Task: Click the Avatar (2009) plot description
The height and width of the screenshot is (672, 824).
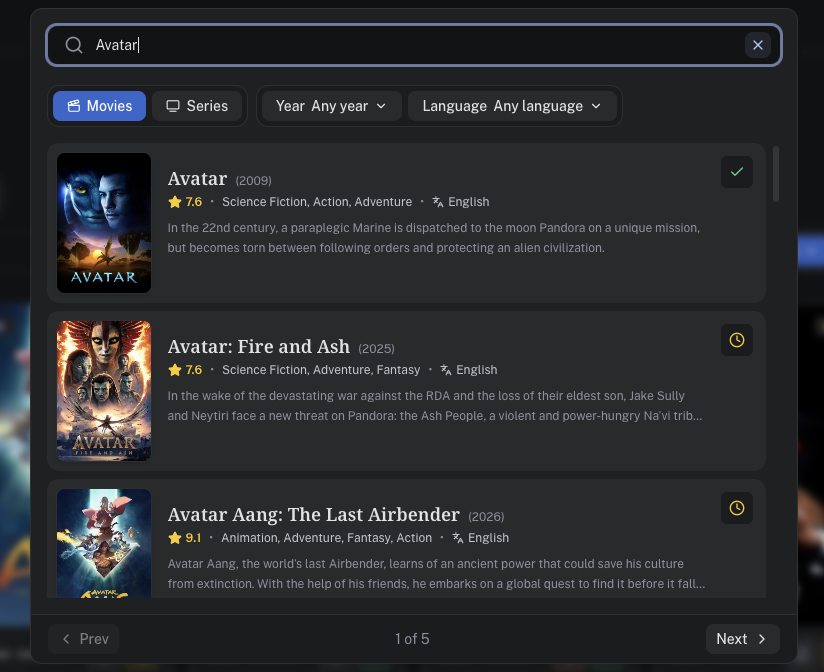Action: [x=434, y=238]
